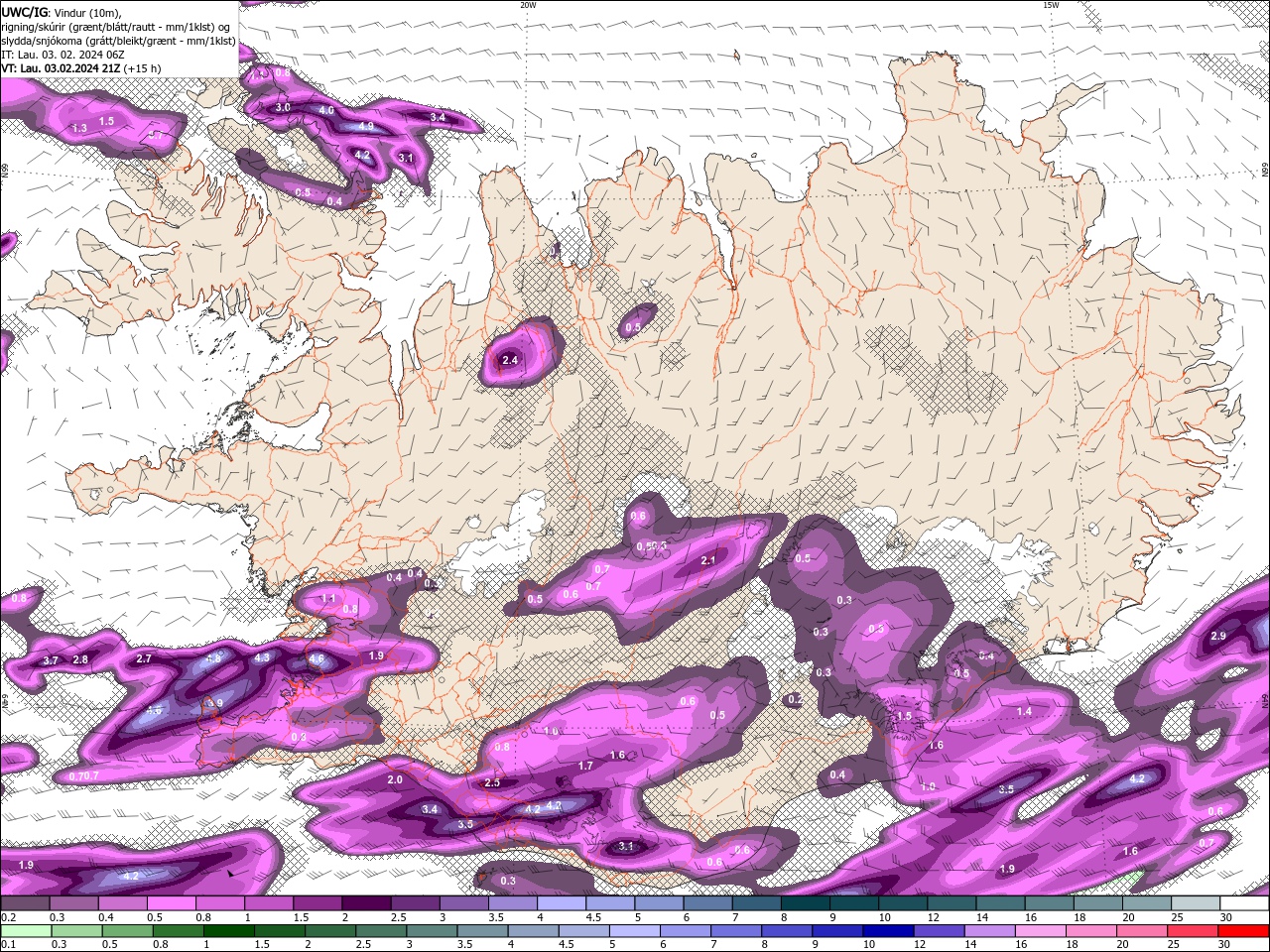Pick the snow scale swatch starting at 0.2

(25, 903)
